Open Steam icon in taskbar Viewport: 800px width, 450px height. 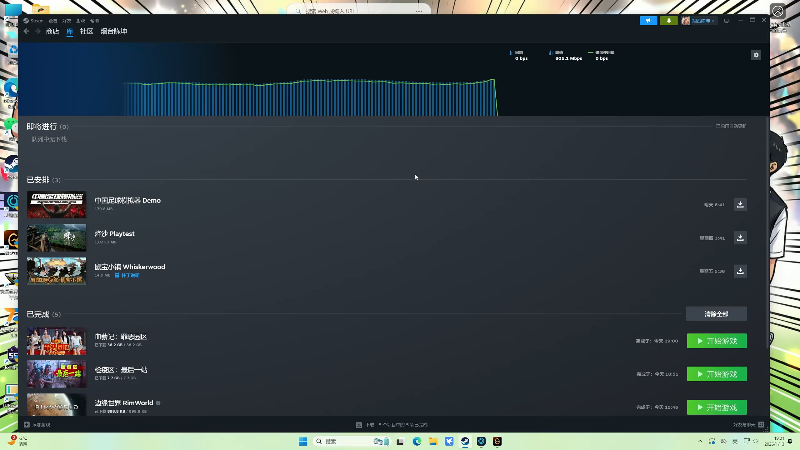click(465, 441)
